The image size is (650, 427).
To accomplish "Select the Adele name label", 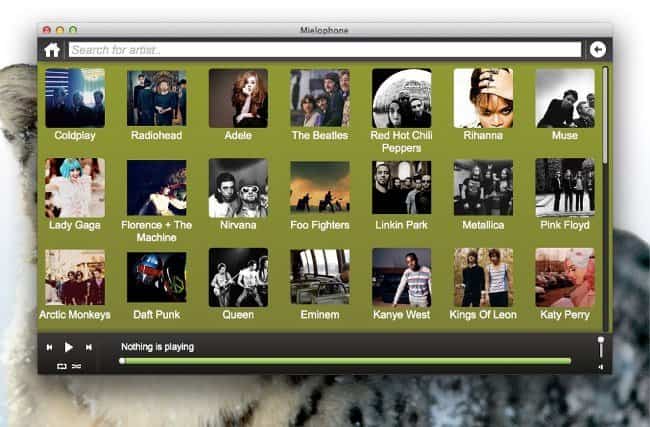I will pos(238,136).
